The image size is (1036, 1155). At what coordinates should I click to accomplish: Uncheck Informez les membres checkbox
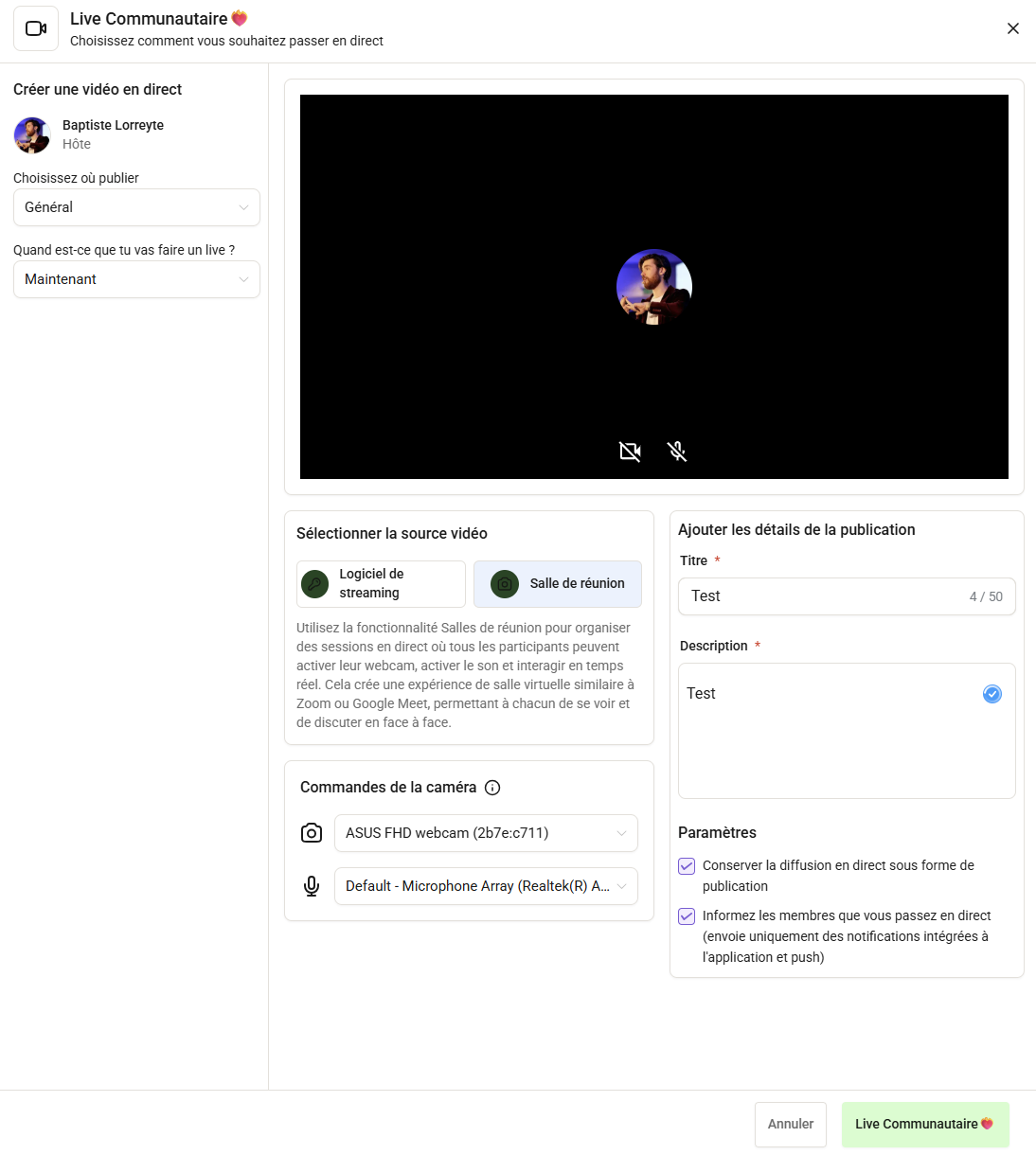[x=687, y=916]
